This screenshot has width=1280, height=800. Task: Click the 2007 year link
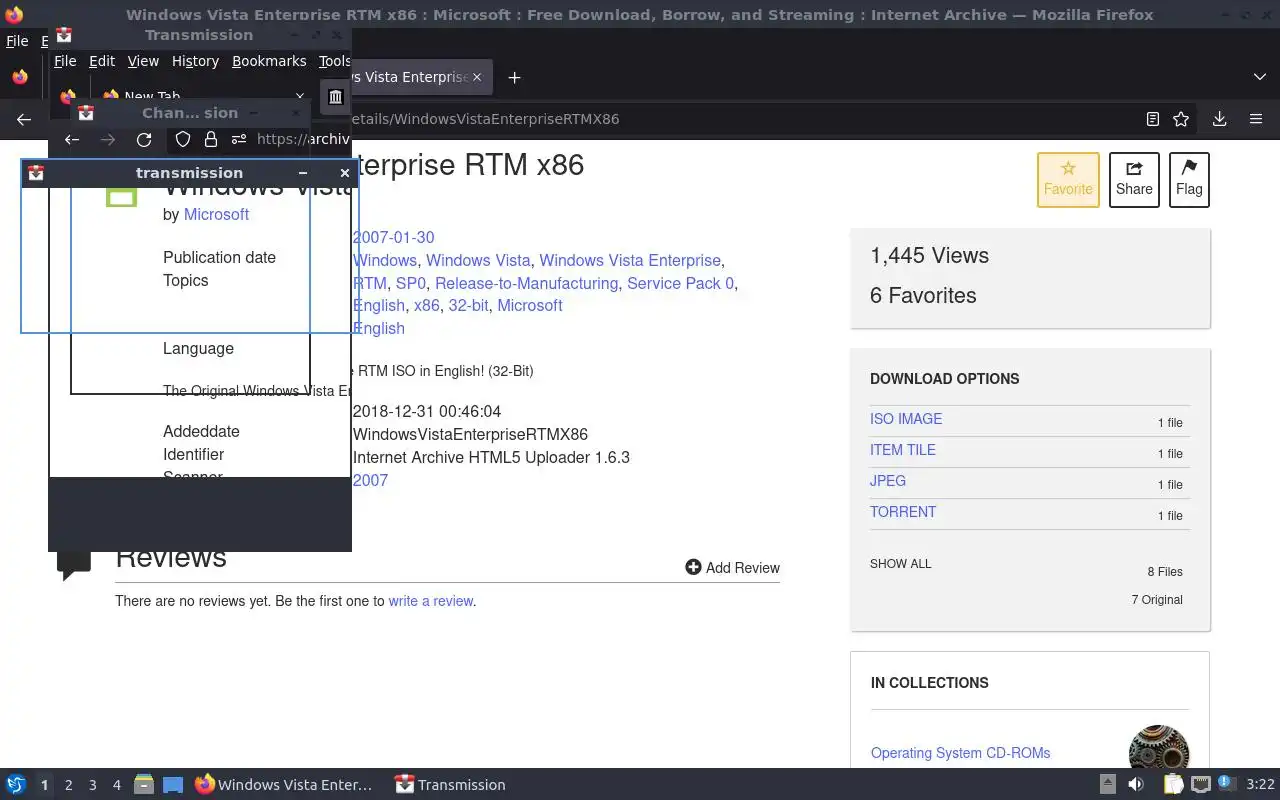370,480
